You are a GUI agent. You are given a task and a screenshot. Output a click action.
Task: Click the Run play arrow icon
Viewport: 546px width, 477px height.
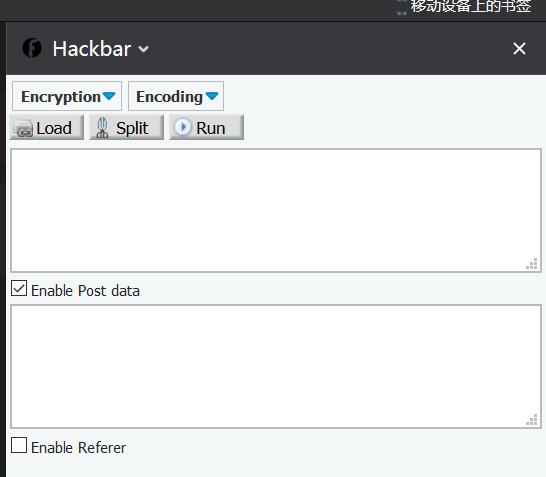click(x=183, y=127)
